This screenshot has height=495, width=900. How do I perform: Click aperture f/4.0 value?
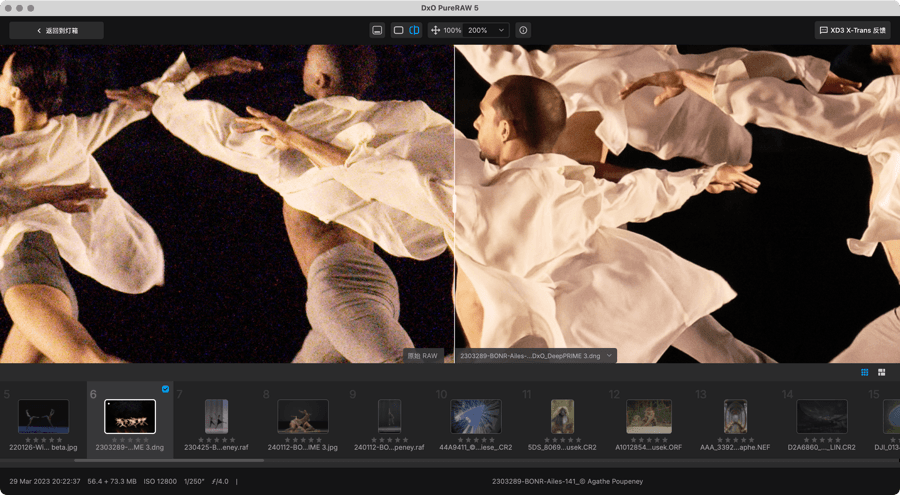click(221, 481)
